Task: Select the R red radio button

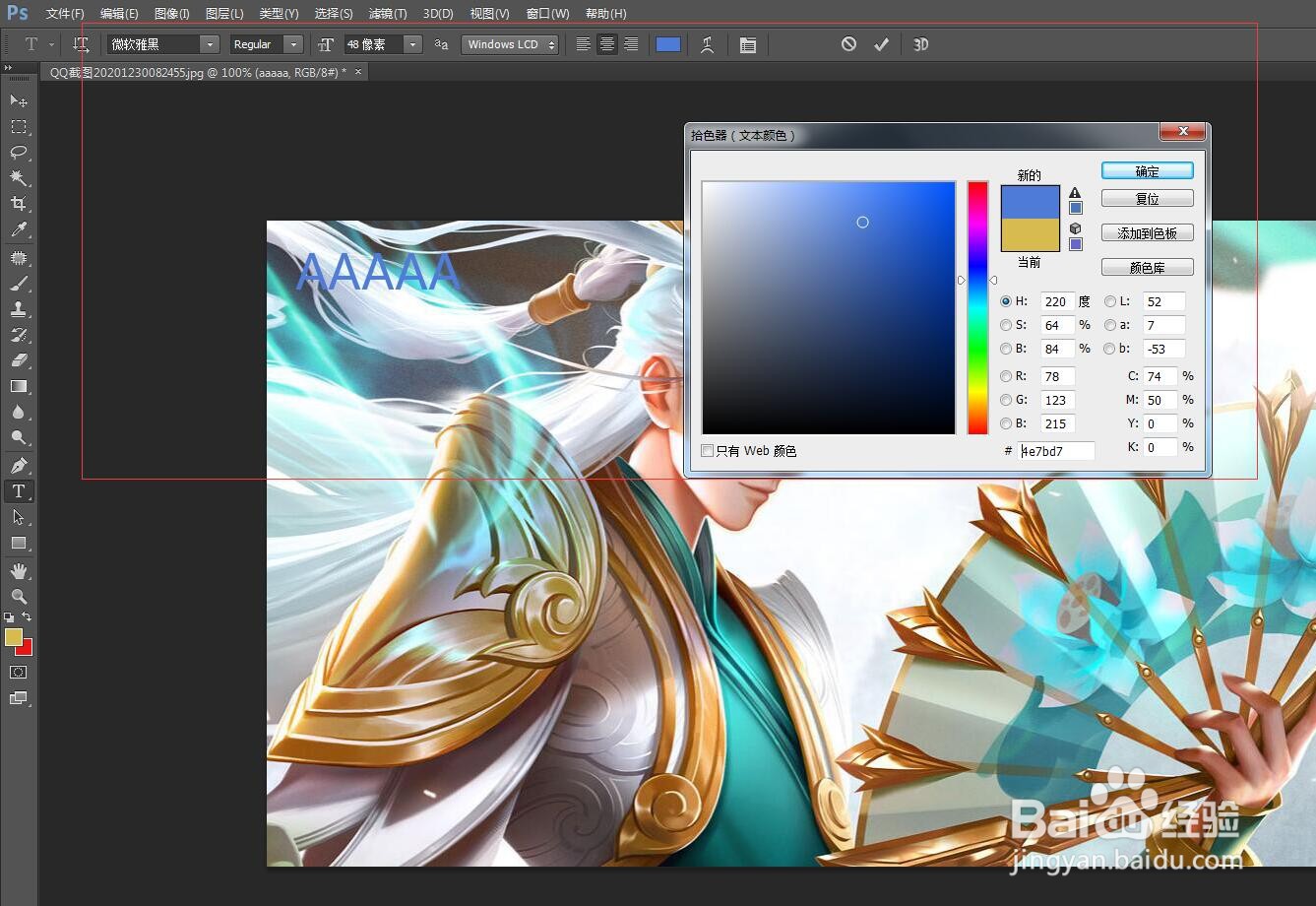Action: (1006, 376)
